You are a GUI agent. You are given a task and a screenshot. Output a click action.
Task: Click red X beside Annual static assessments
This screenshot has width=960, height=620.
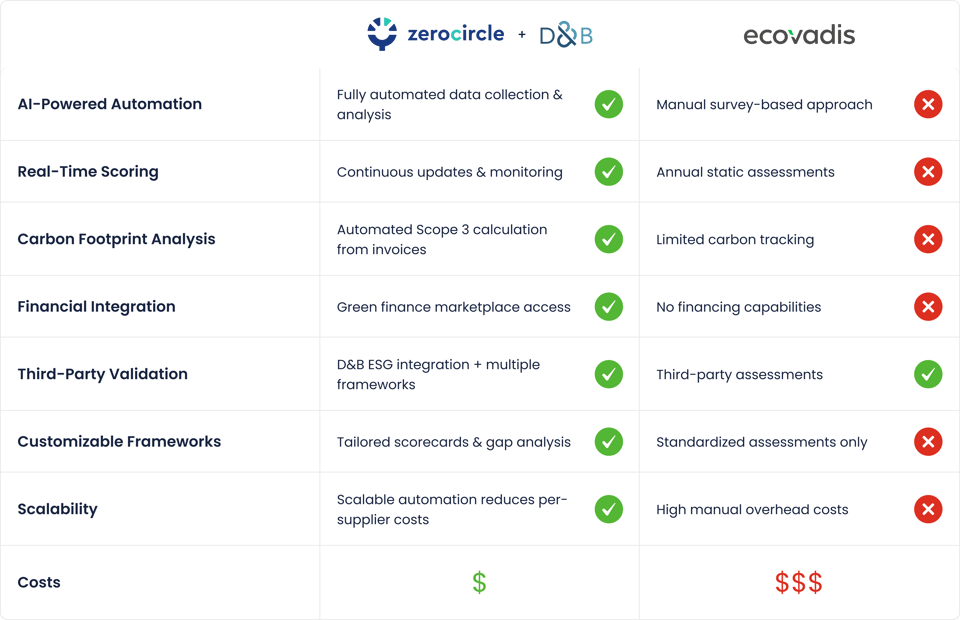pos(928,172)
